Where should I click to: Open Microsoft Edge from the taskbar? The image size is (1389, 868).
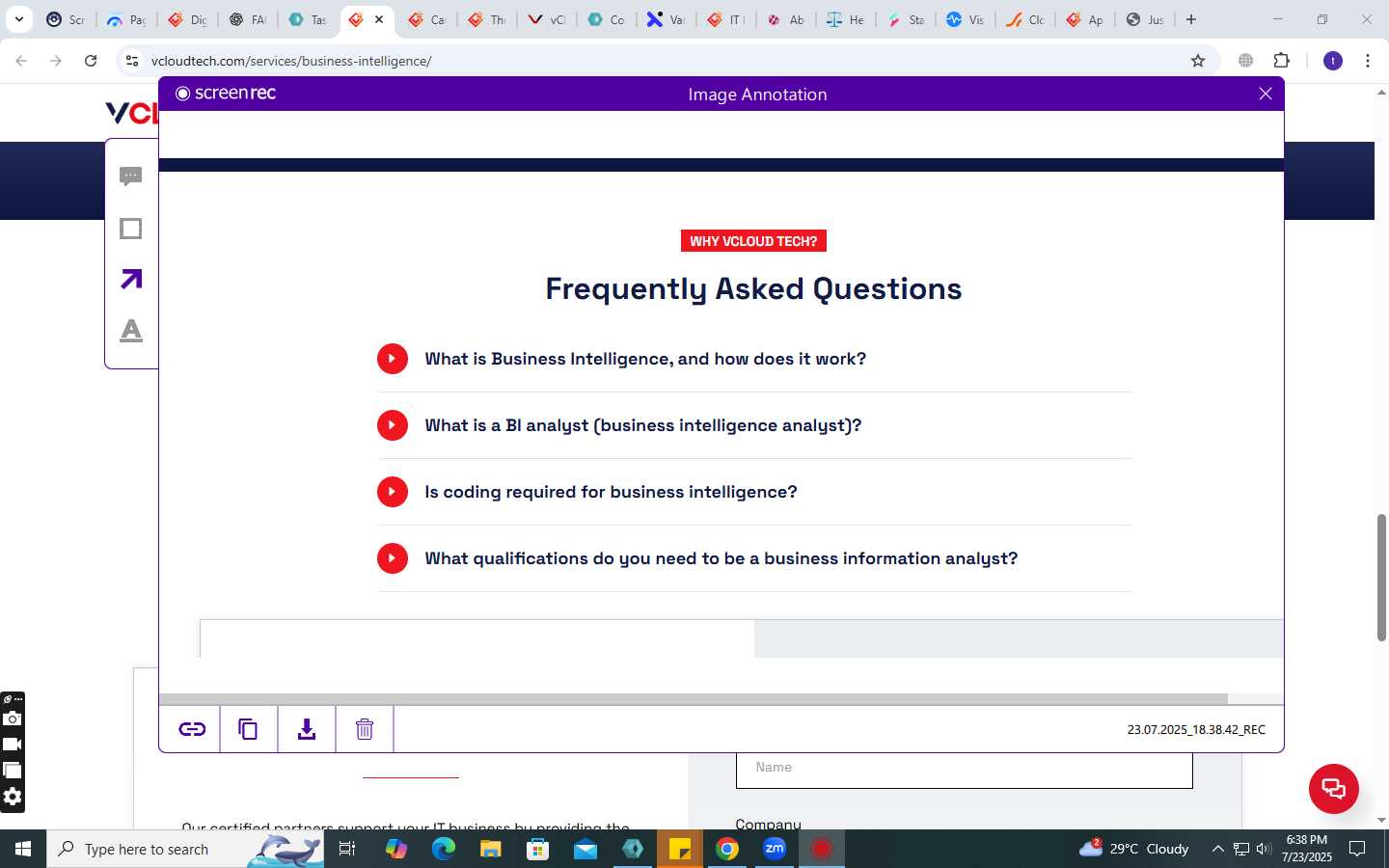click(443, 849)
